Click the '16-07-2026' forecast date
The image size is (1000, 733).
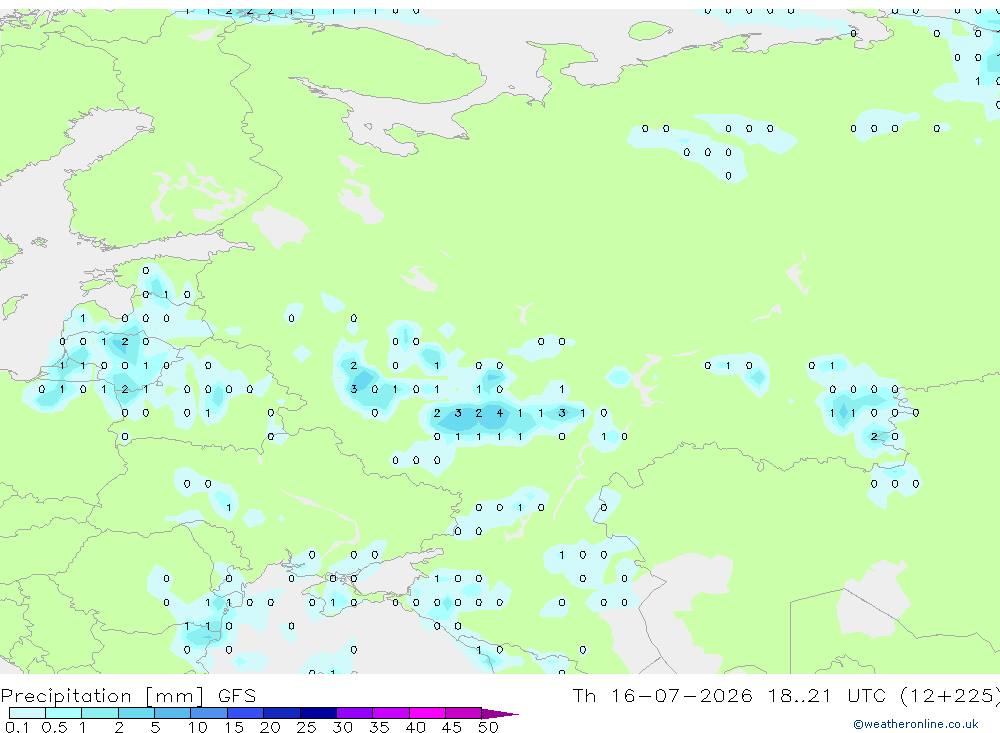(x=681, y=695)
